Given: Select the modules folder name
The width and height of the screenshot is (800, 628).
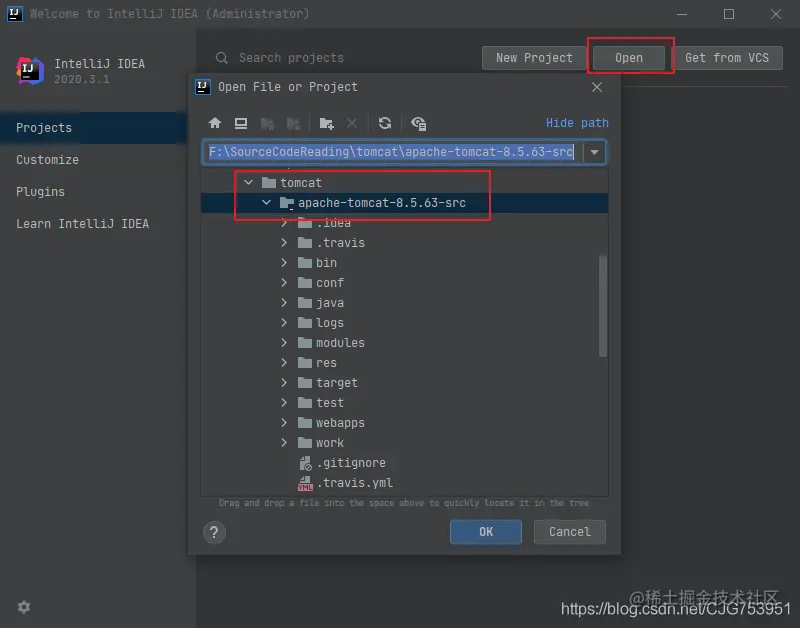Looking at the screenshot, I should tap(340, 343).
